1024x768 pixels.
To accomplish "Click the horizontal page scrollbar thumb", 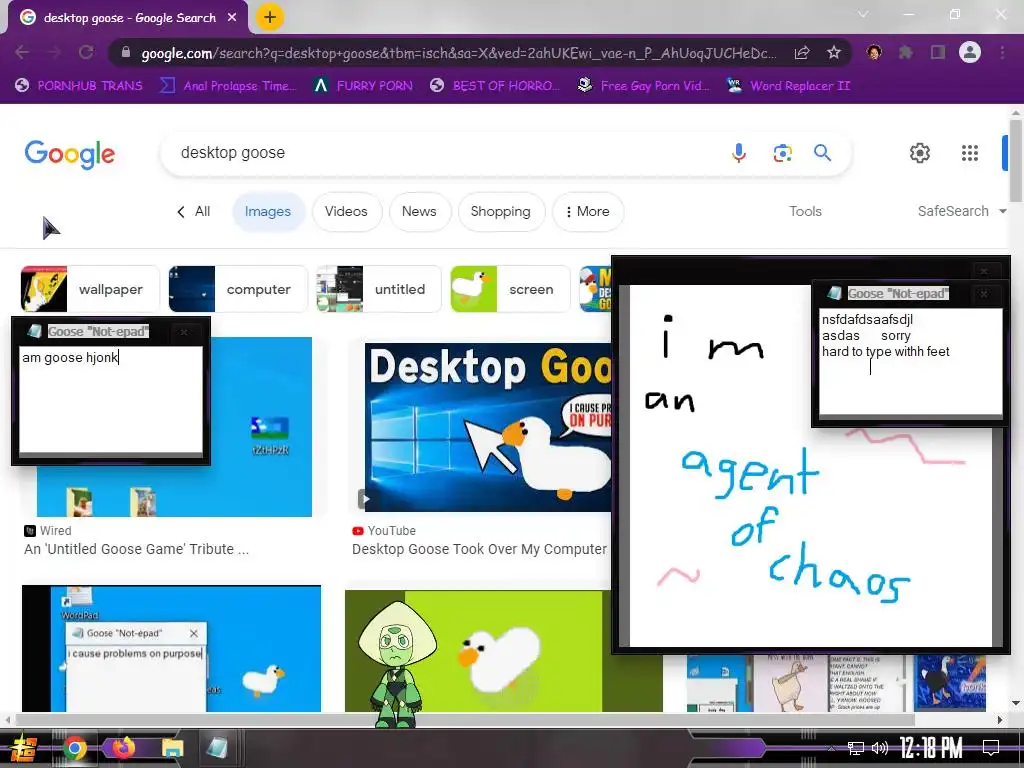I will 464,720.
